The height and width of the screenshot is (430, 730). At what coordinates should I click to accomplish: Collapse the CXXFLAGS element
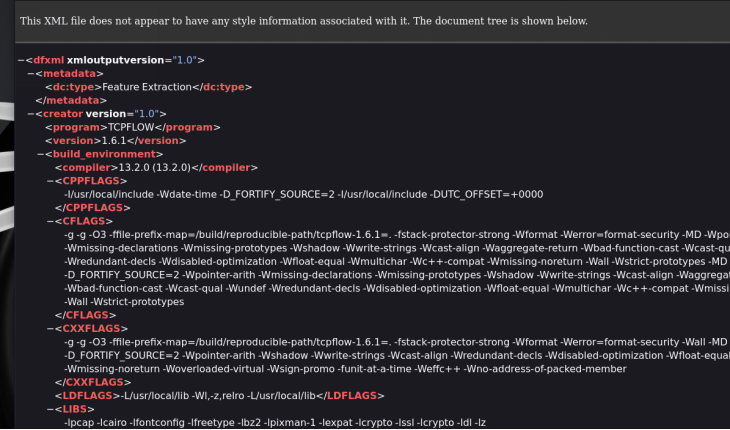tap(51, 328)
